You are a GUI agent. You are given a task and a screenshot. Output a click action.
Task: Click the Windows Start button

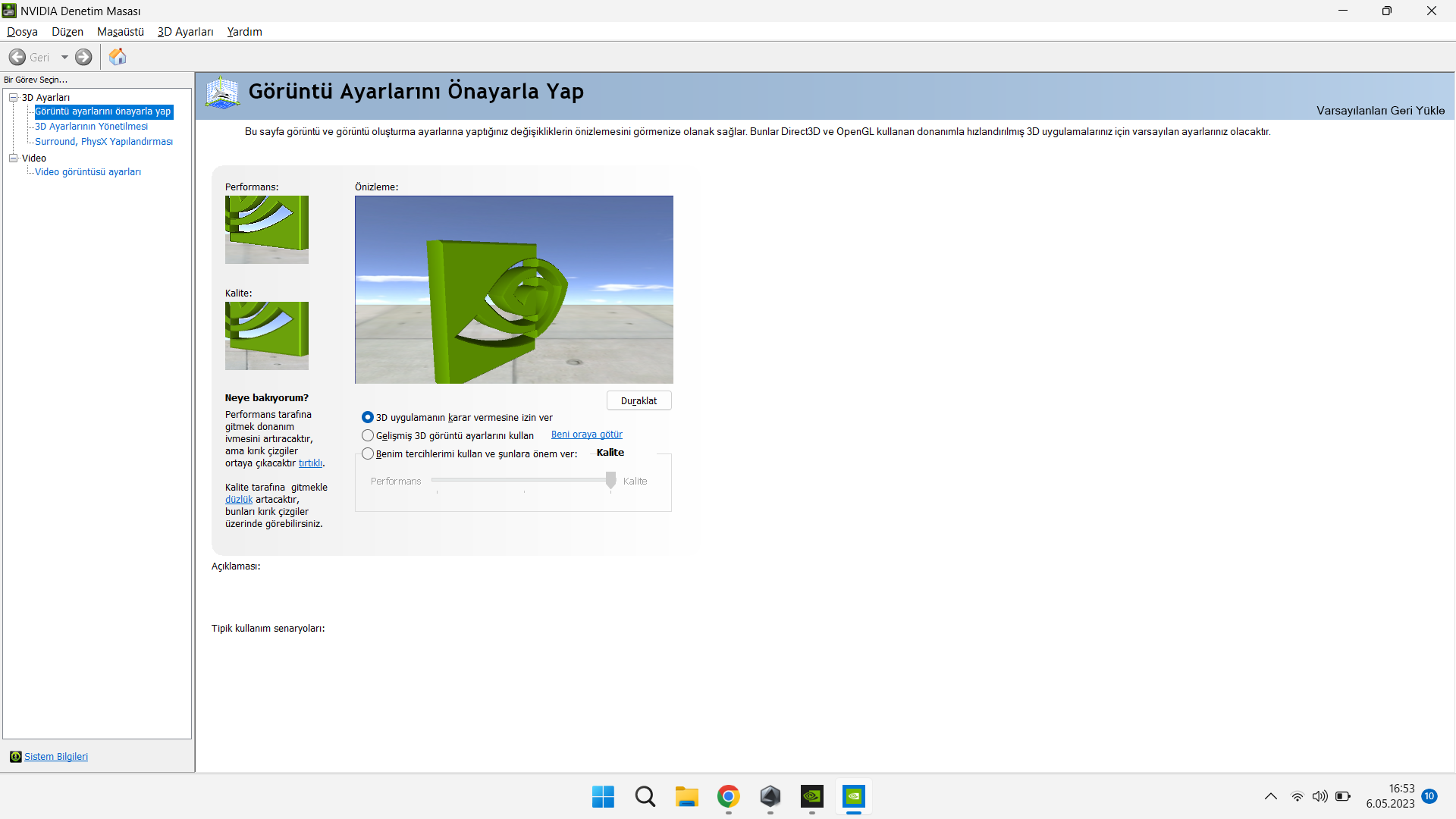(603, 796)
